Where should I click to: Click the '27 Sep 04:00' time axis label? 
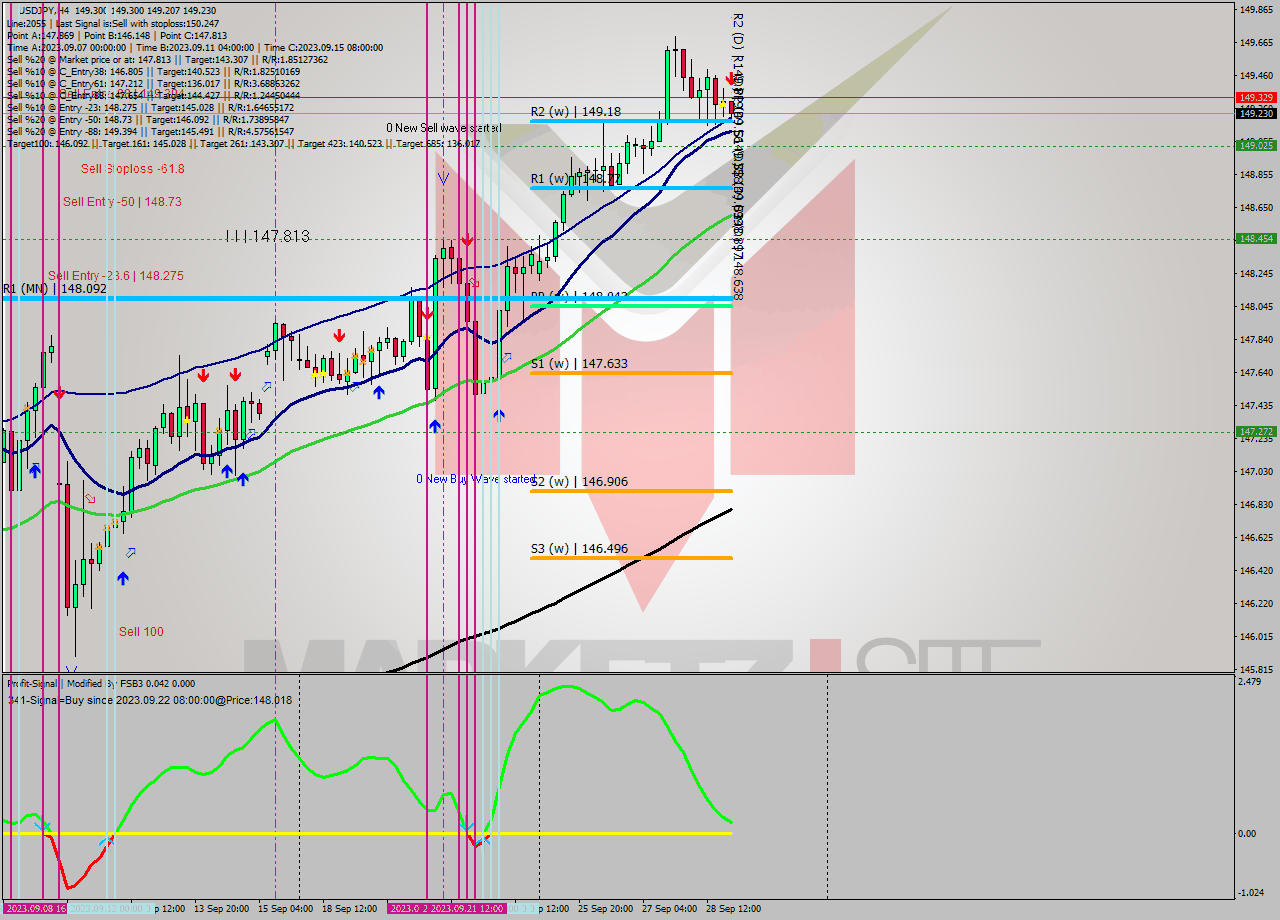click(670, 909)
